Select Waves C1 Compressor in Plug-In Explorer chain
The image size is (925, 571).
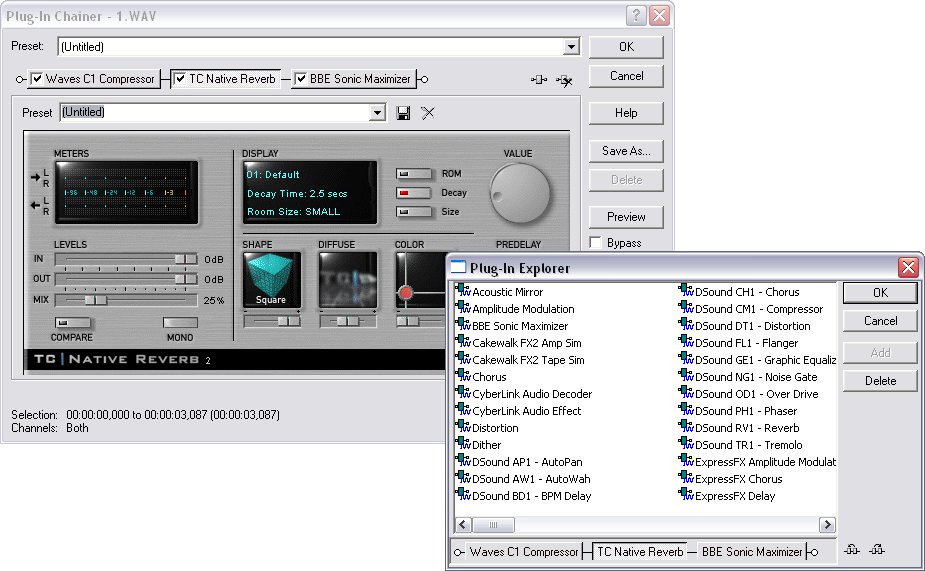[524, 552]
